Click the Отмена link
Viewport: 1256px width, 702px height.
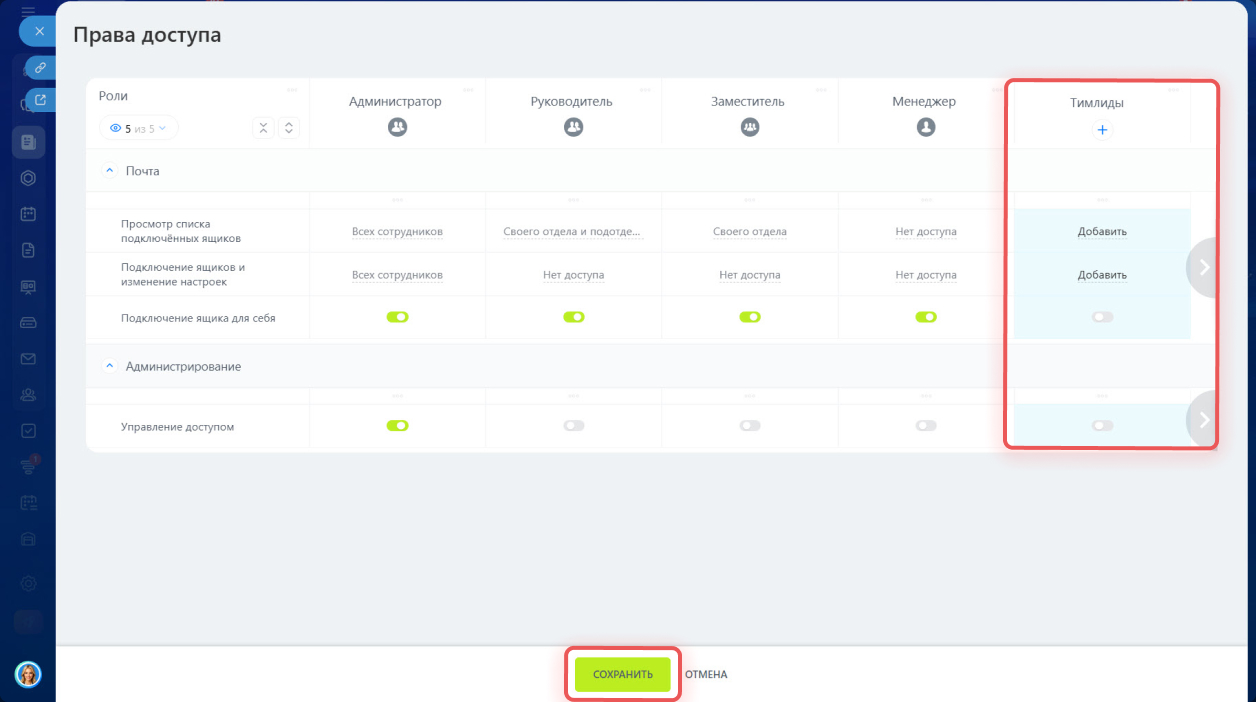tap(706, 675)
